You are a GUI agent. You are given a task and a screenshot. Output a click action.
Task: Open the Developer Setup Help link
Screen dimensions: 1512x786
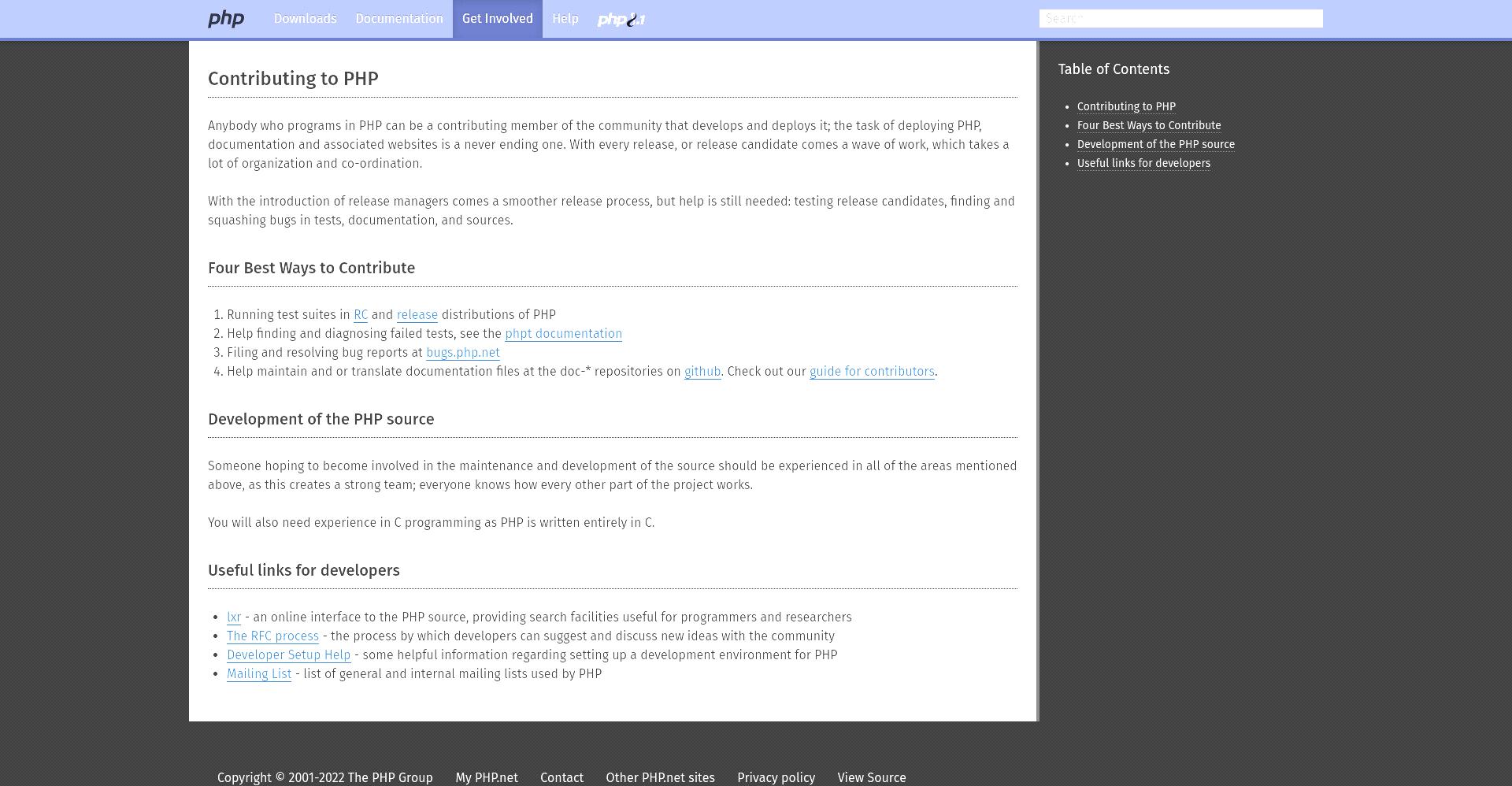click(289, 655)
